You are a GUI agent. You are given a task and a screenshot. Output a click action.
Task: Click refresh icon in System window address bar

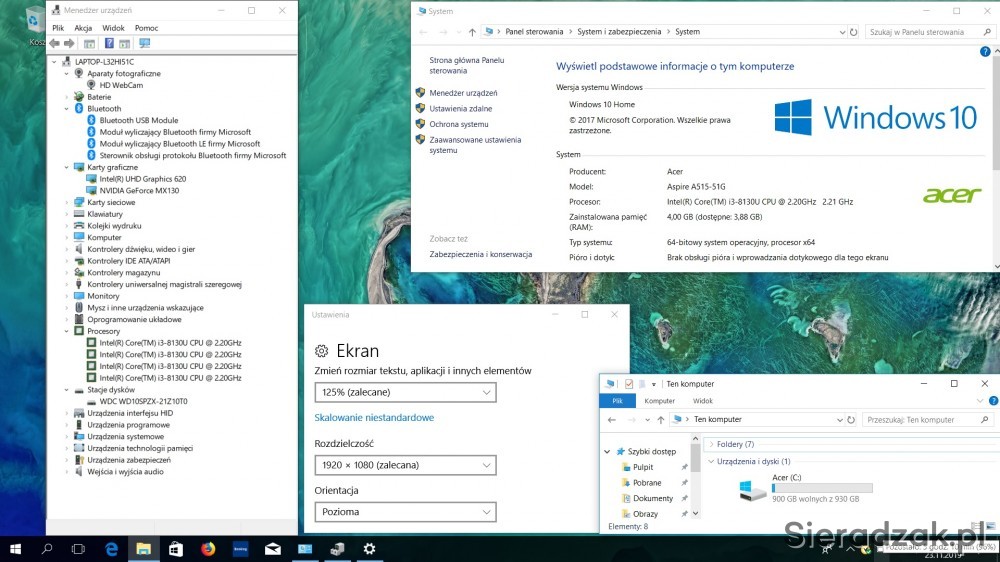point(853,32)
